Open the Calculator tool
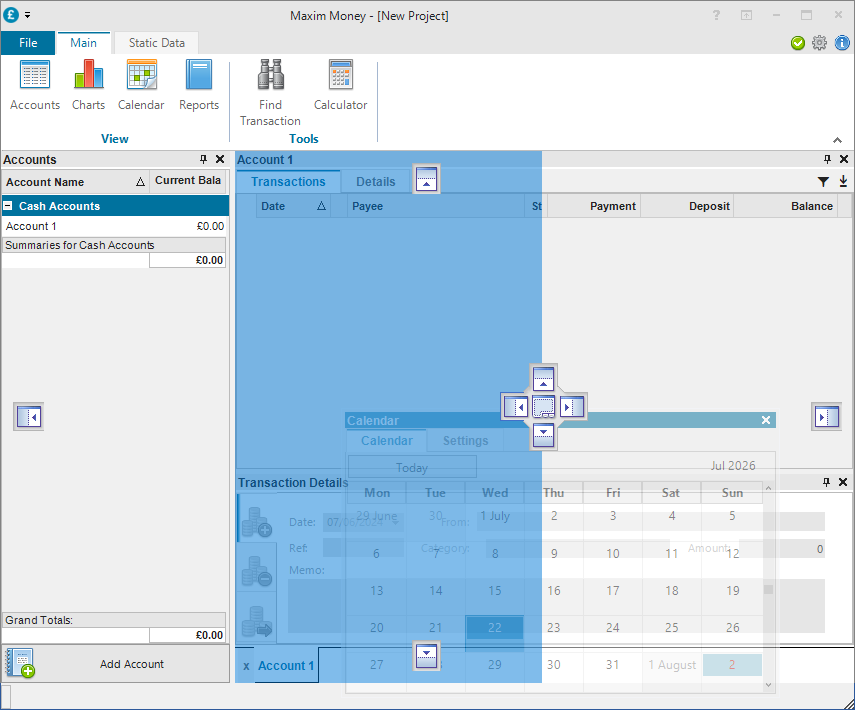855x710 pixels. coord(340,85)
